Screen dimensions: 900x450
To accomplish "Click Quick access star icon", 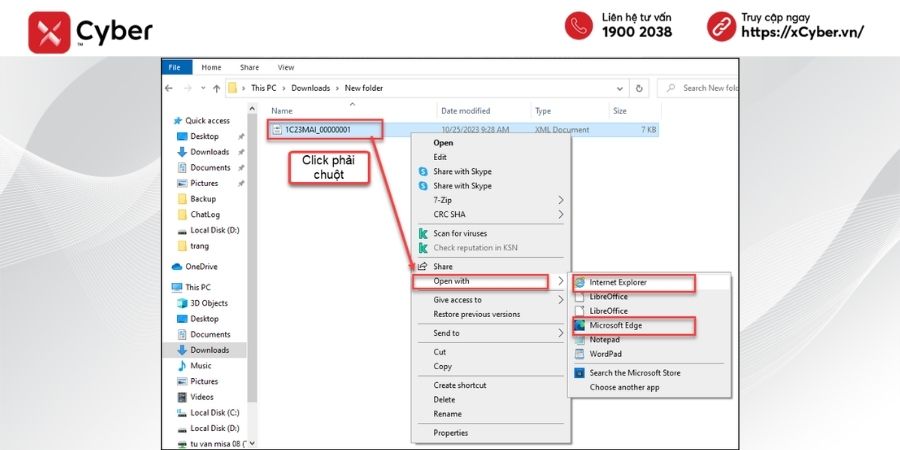I will pyautogui.click(x=178, y=121).
